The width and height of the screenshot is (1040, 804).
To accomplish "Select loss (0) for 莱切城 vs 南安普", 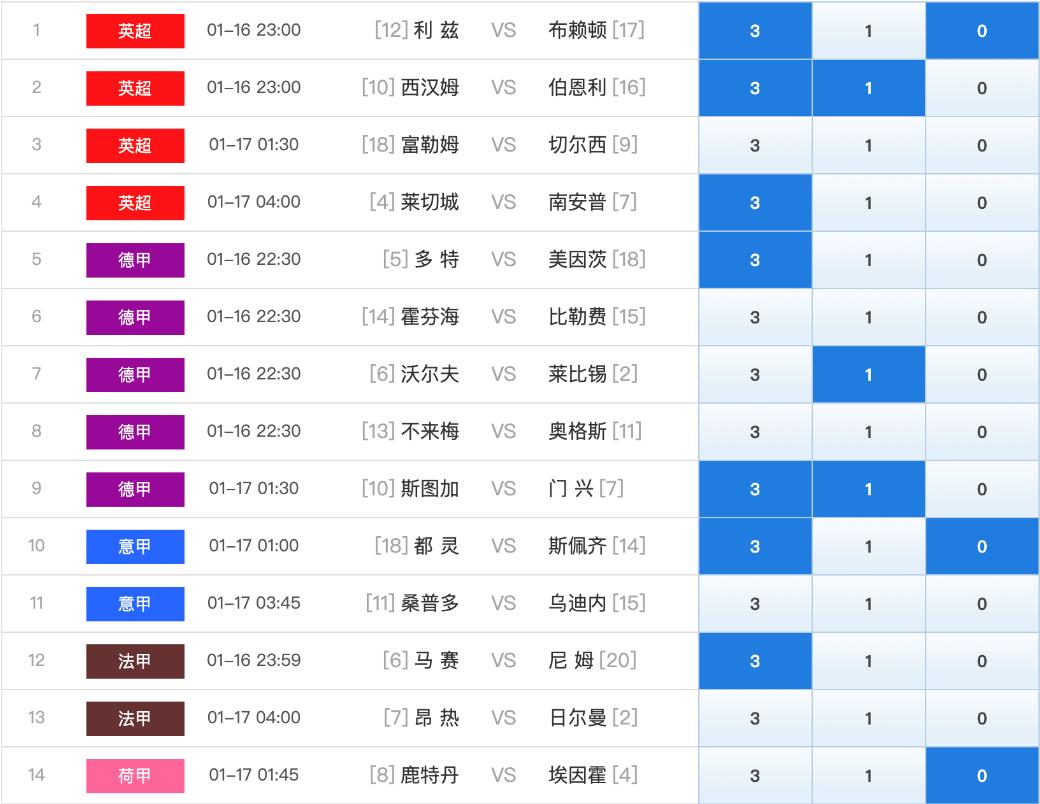I will (982, 202).
